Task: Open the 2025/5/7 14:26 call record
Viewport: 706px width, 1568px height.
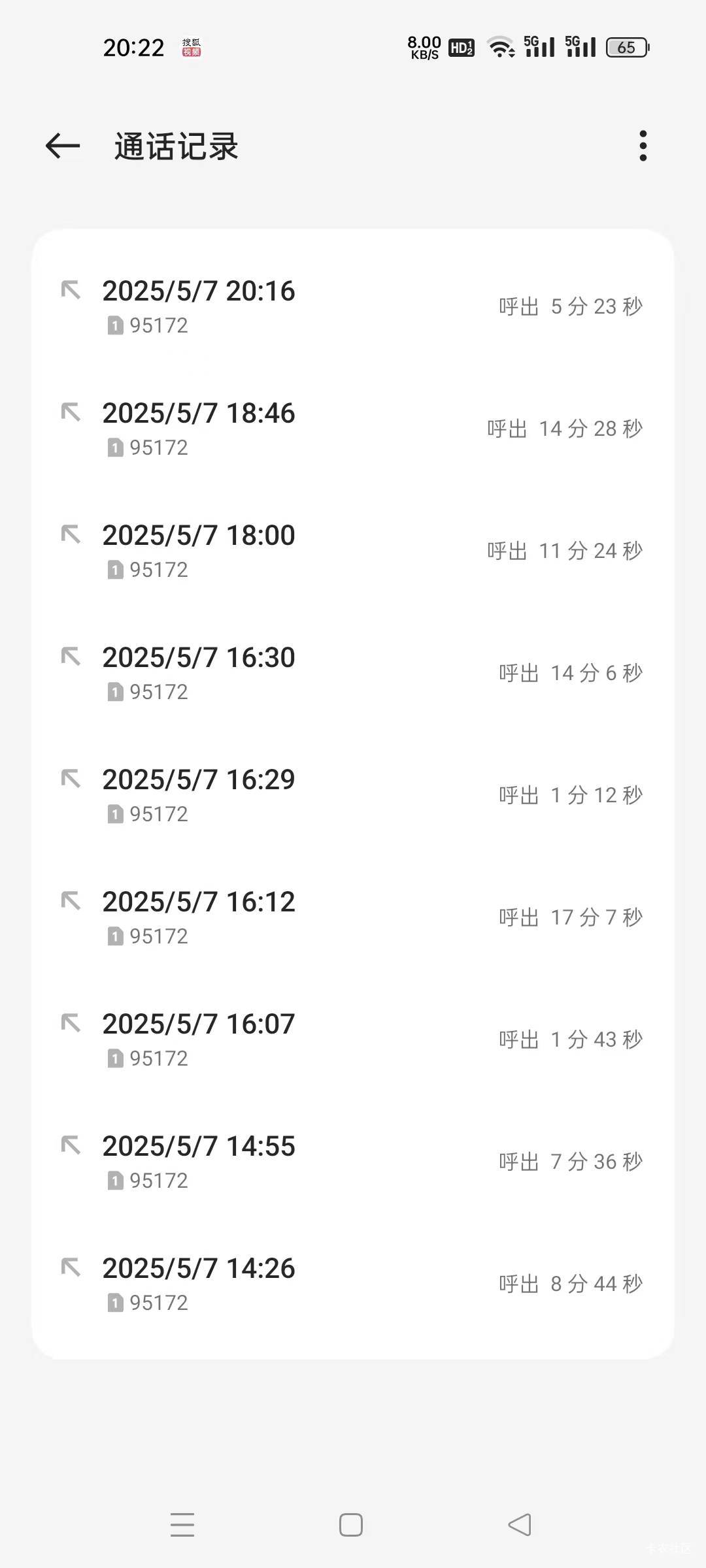Action: tap(353, 1284)
